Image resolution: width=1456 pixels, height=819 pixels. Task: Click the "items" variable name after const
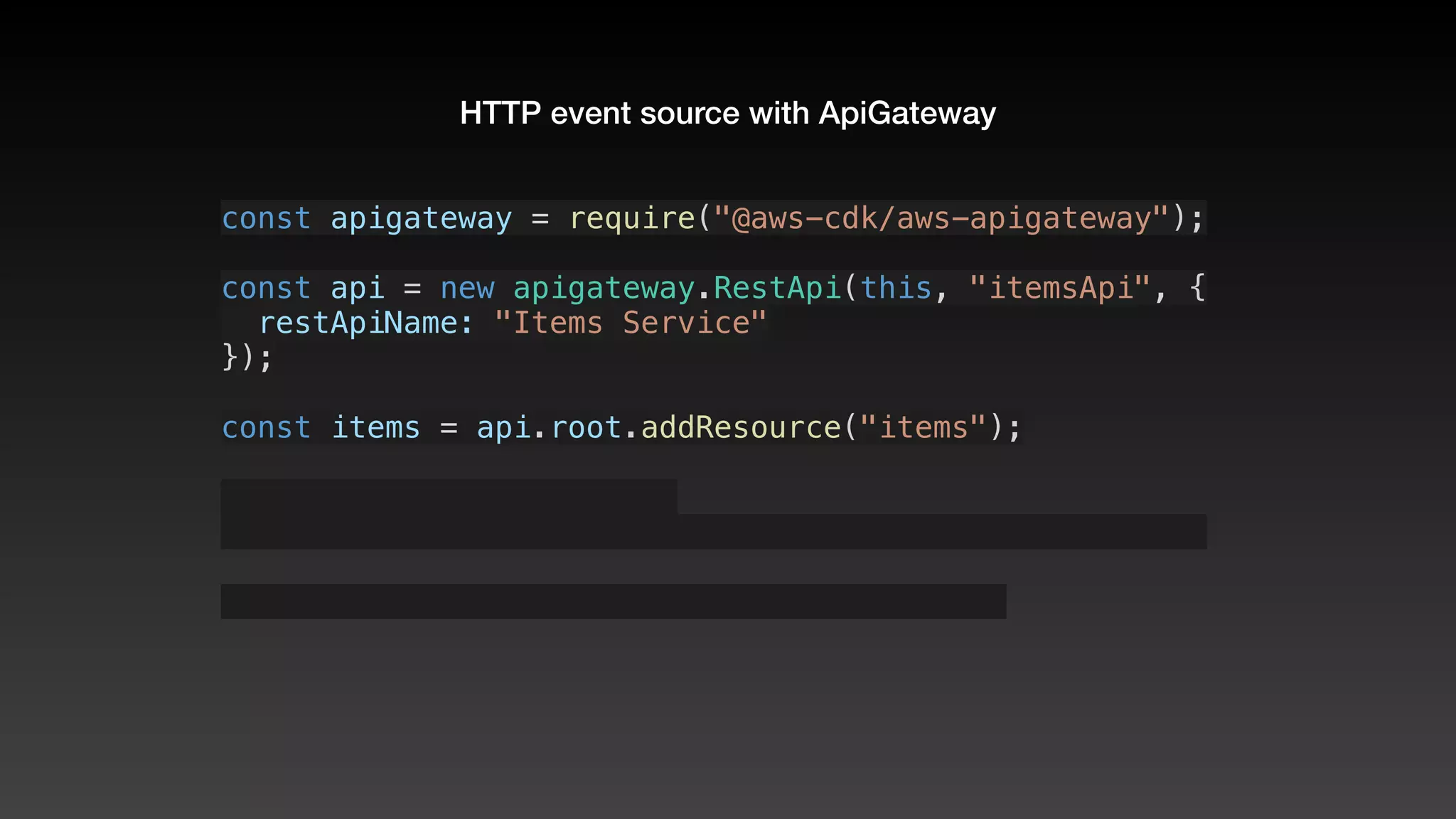pos(375,427)
